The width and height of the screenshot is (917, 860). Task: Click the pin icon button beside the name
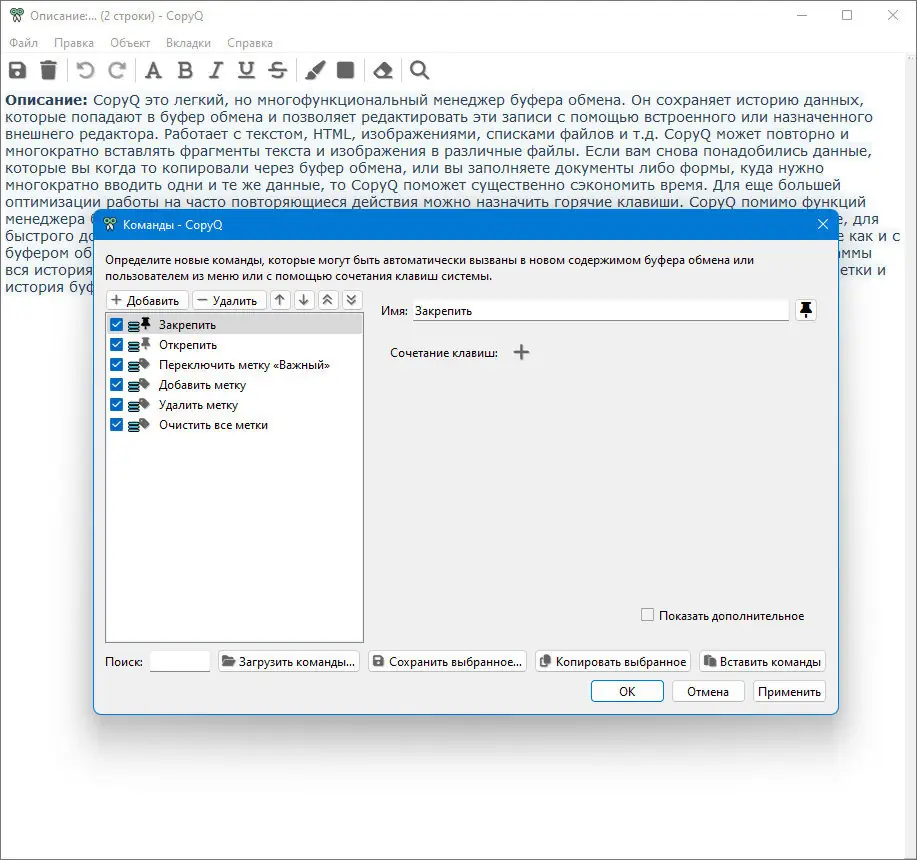[806, 310]
